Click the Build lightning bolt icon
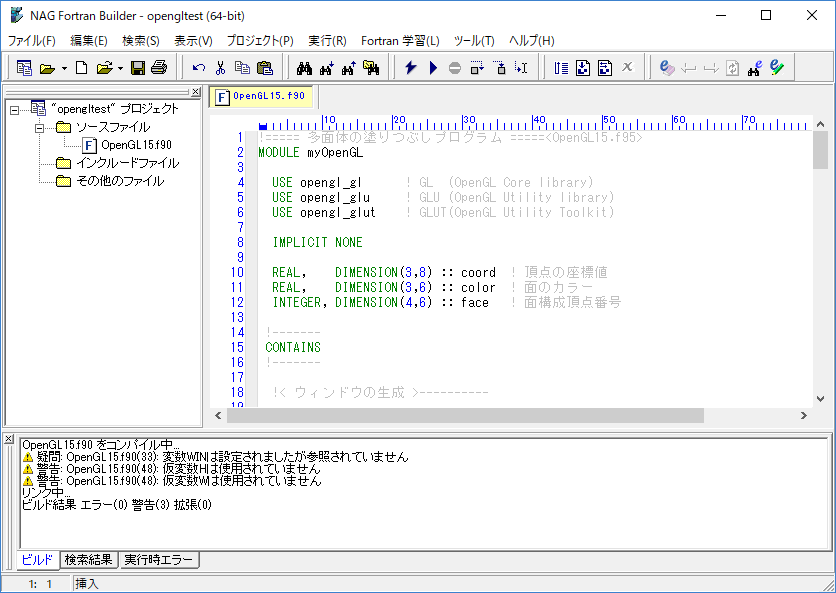 pyautogui.click(x=411, y=68)
